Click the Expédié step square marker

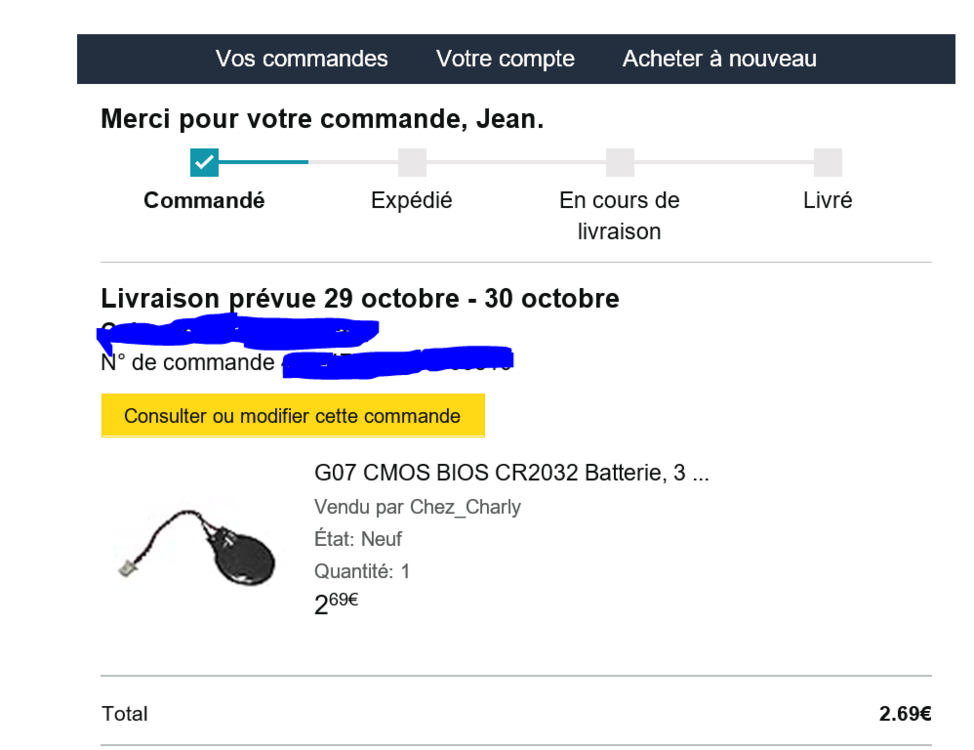coord(412,162)
